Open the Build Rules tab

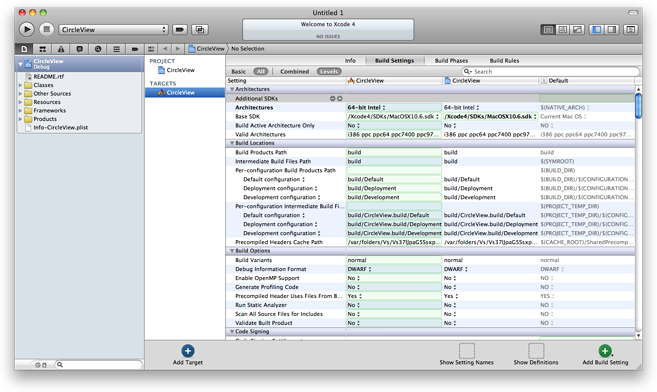click(x=504, y=61)
